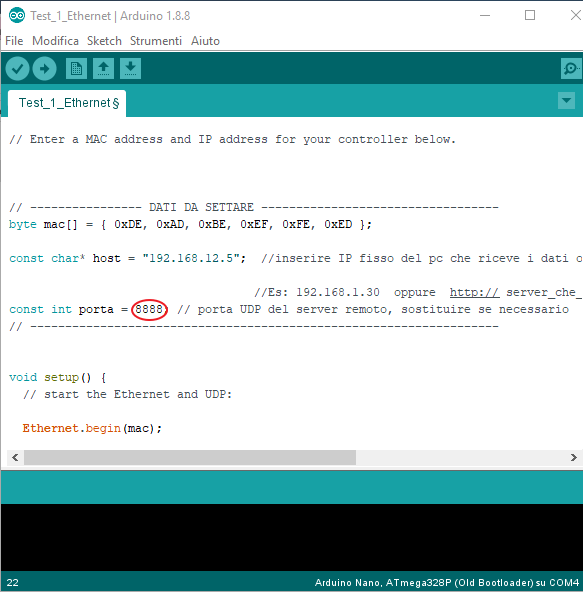Open the Serial Monitor magnifier icon

click(x=571, y=69)
